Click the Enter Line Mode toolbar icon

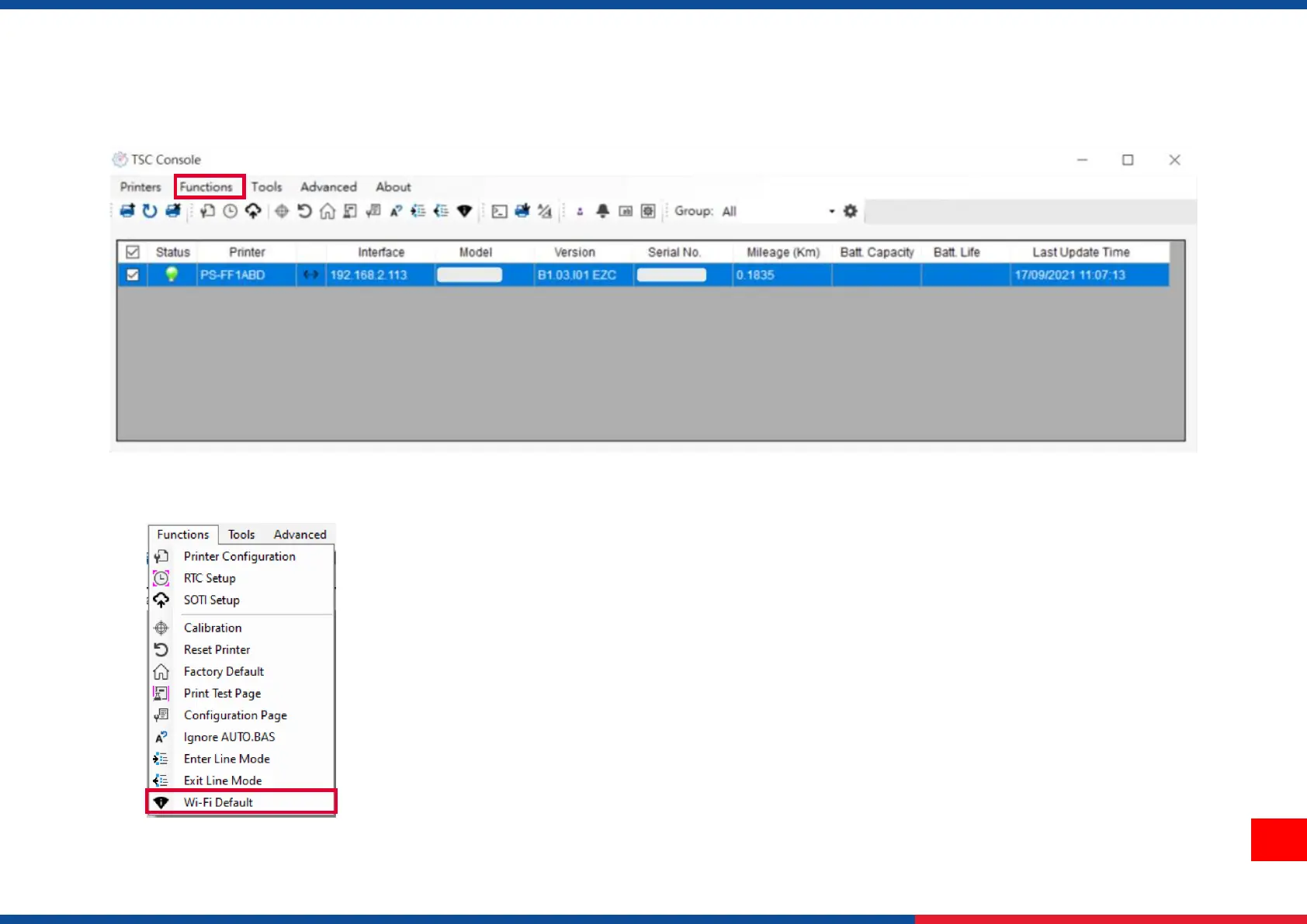pyautogui.click(x=418, y=211)
